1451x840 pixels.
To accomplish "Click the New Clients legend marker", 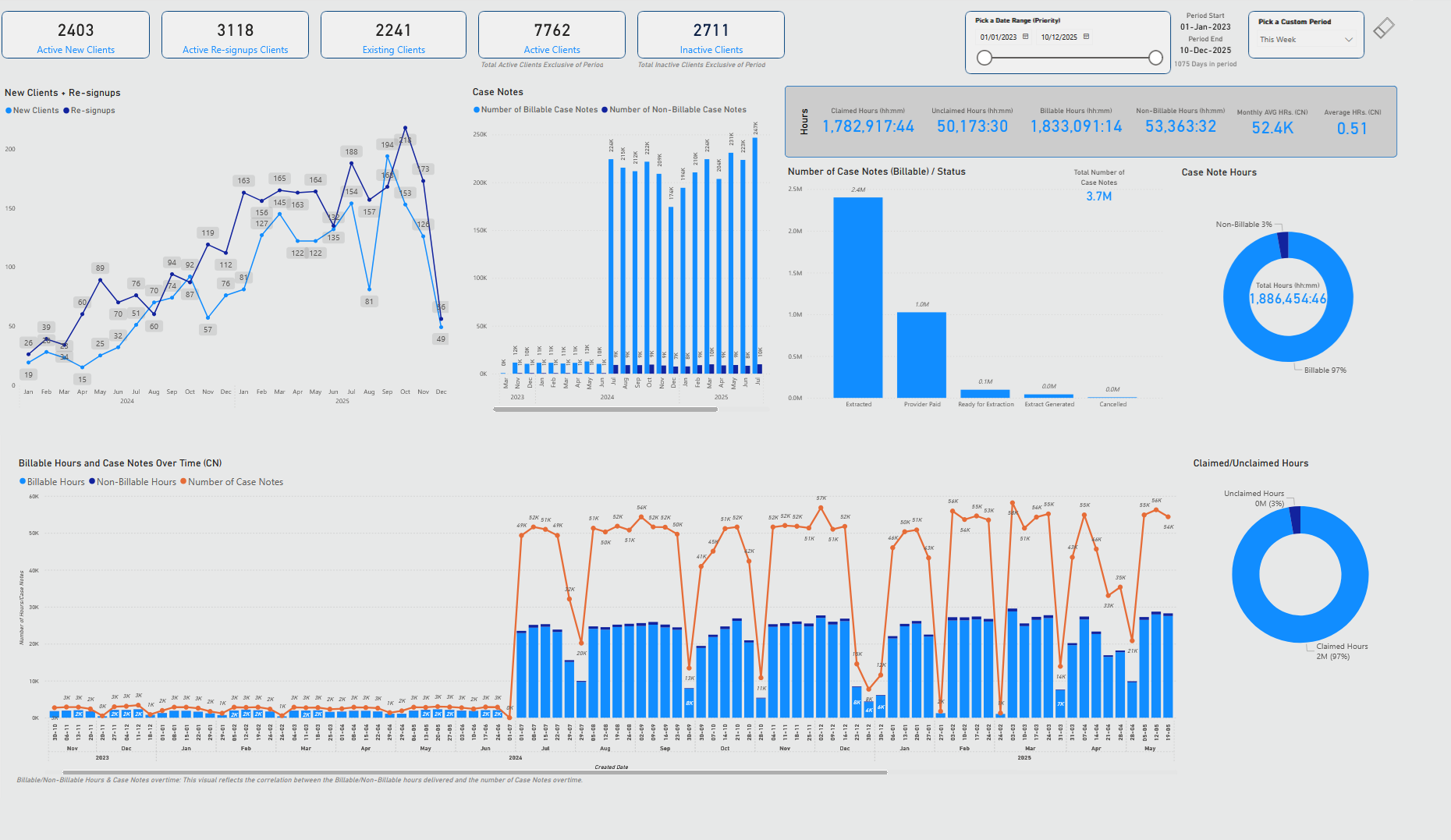I will (x=9, y=111).
